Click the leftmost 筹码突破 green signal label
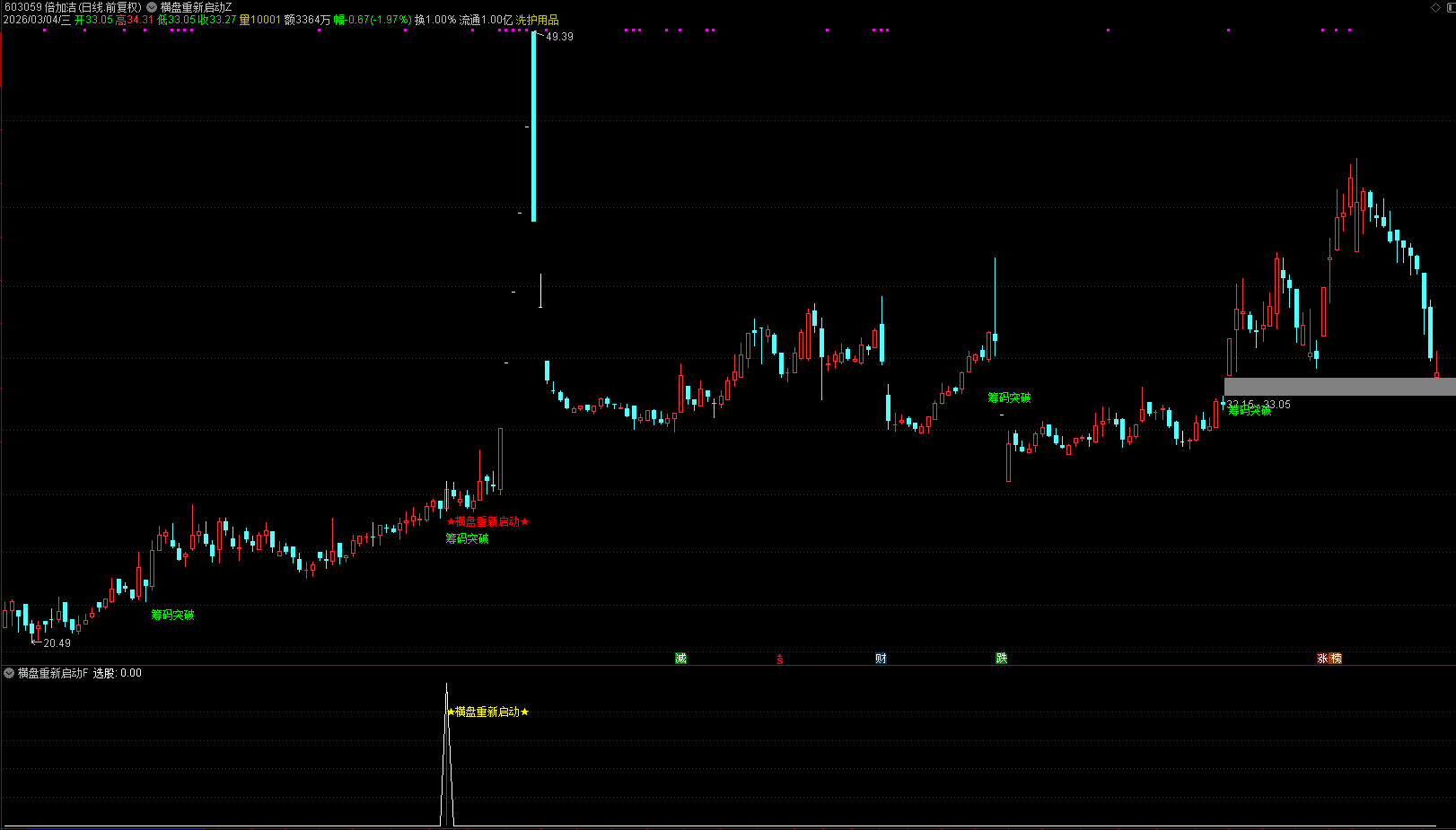The width and height of the screenshot is (1456, 830). (172, 616)
